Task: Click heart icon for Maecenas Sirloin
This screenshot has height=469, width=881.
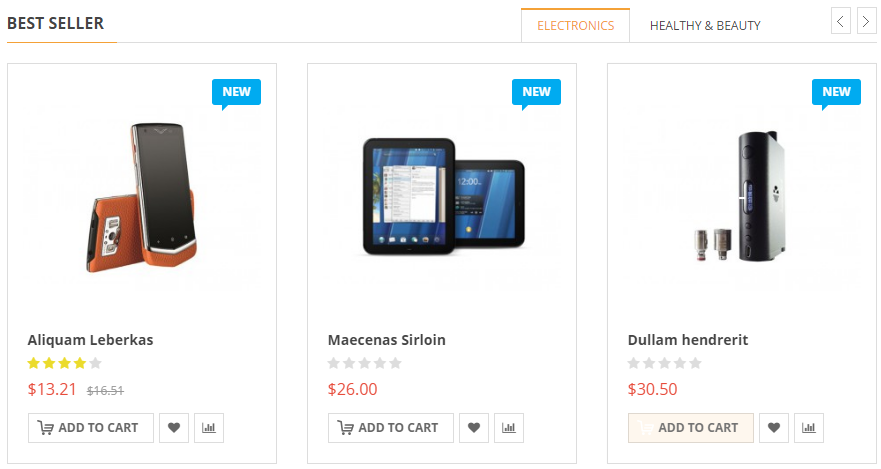Action: (x=474, y=428)
